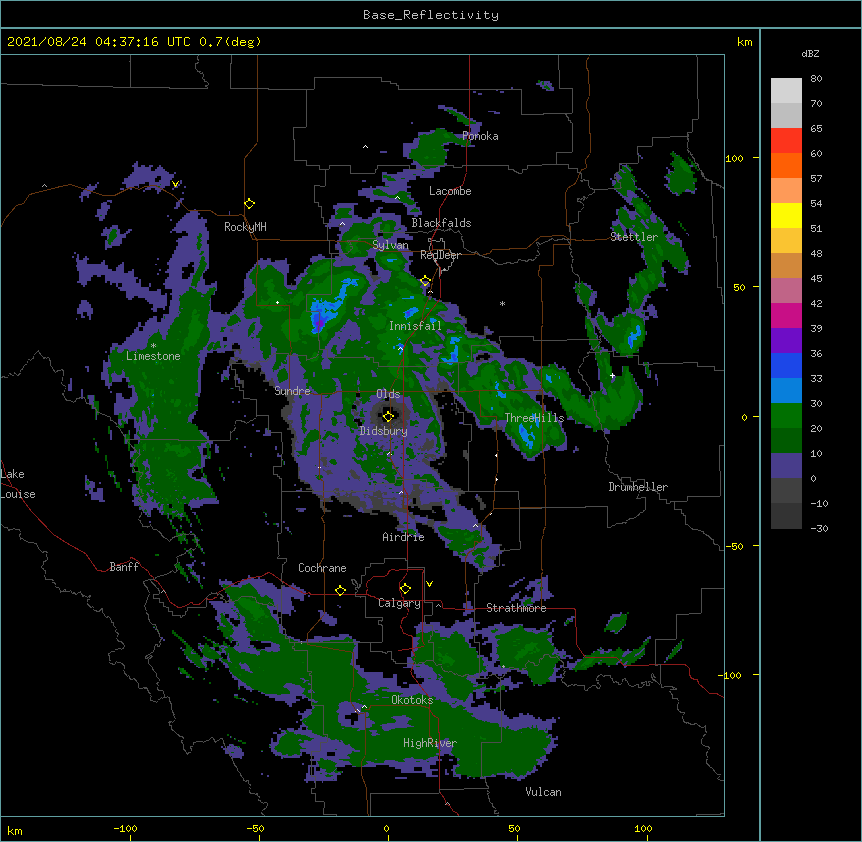Click the Olds town label
Image resolution: width=862 pixels, height=842 pixels.
[388, 394]
